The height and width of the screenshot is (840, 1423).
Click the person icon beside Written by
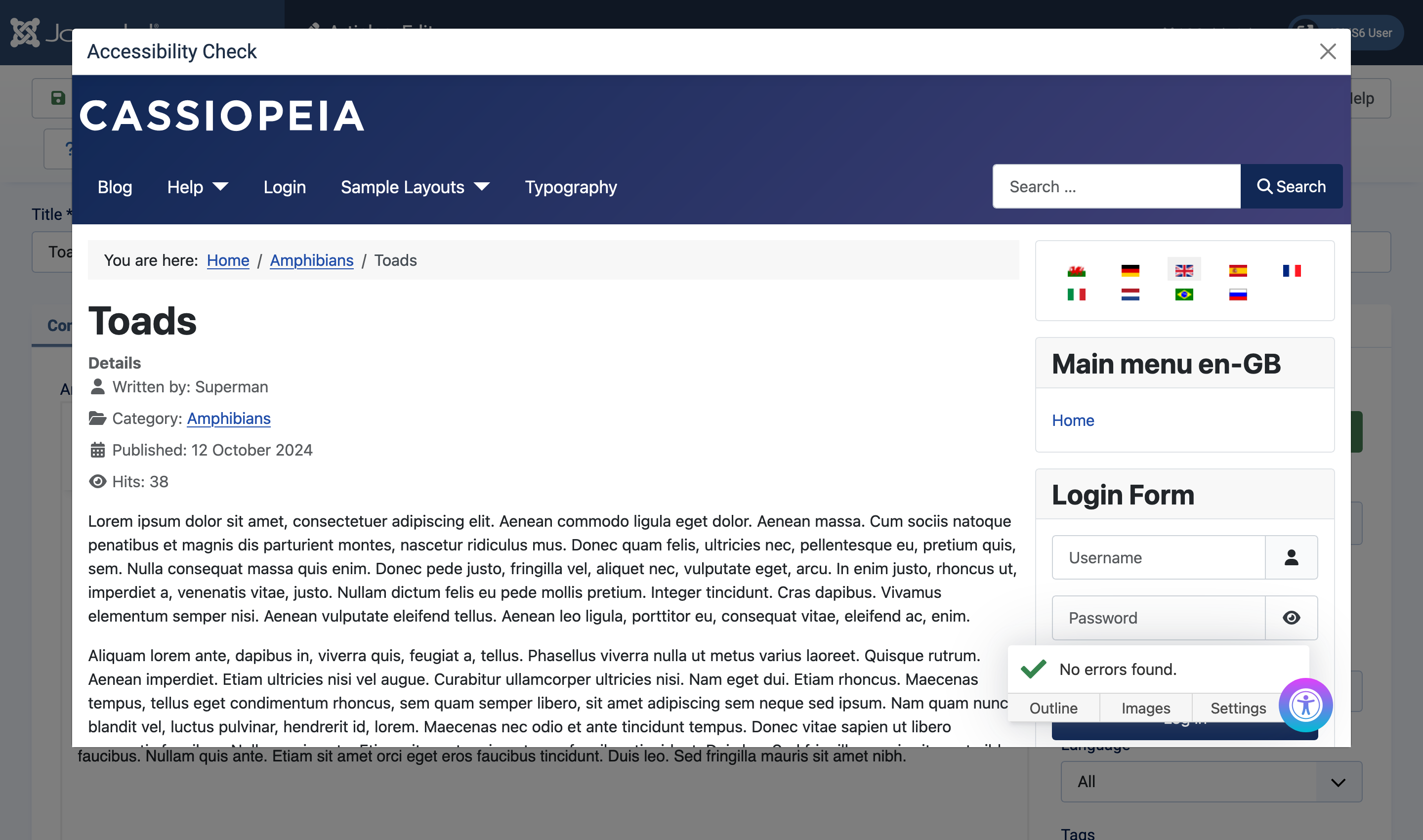98,386
